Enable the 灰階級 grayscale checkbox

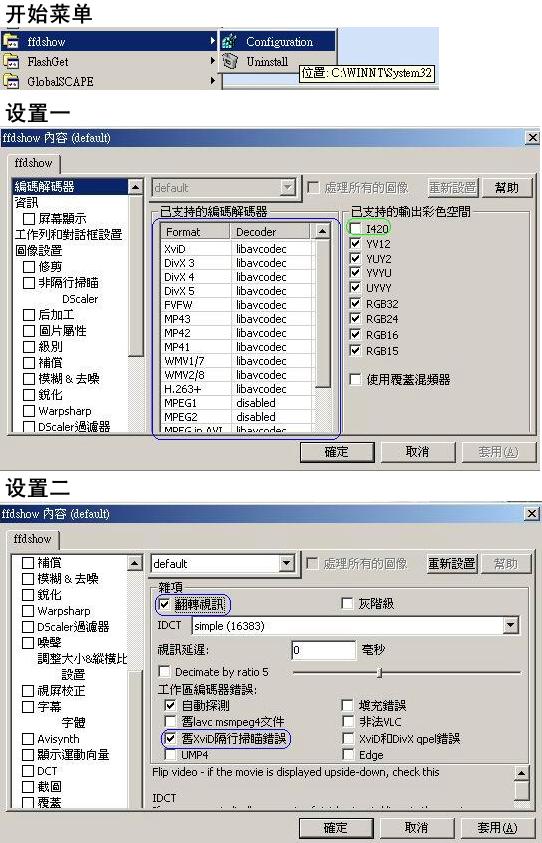347,604
